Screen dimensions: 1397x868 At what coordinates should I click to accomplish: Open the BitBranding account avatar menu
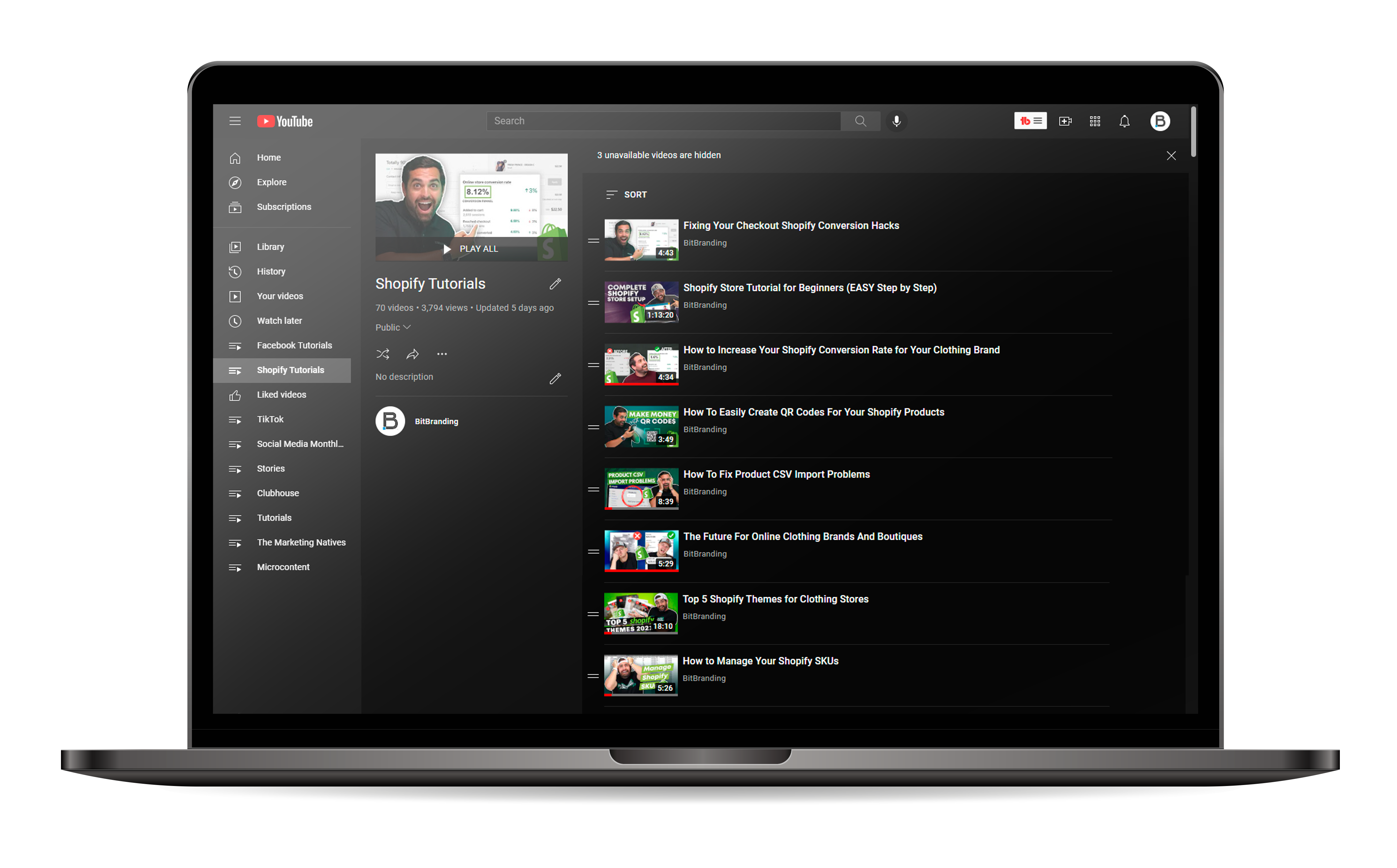tap(1160, 121)
